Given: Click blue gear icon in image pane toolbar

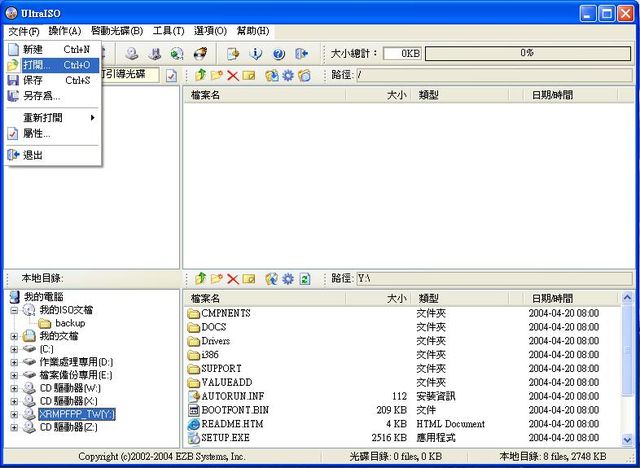Looking at the screenshot, I should click(288, 75).
